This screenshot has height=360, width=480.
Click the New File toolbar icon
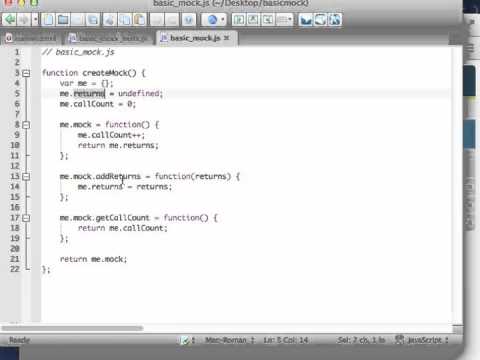(x=48, y=20)
